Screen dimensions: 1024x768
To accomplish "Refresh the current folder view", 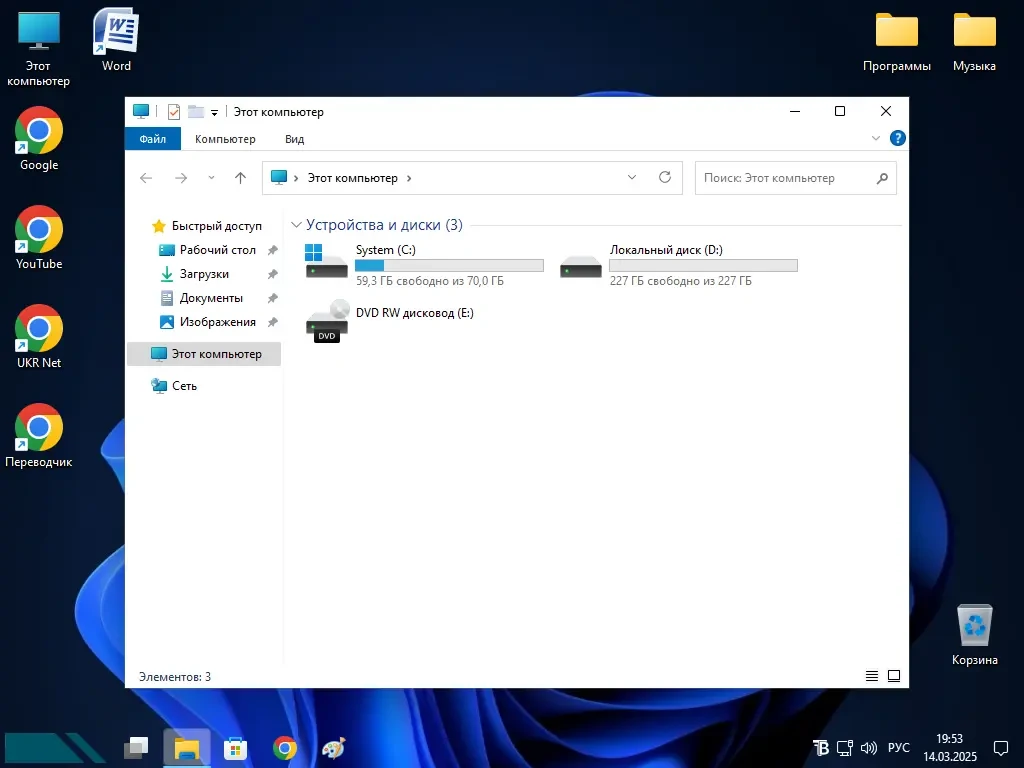I will tap(664, 178).
